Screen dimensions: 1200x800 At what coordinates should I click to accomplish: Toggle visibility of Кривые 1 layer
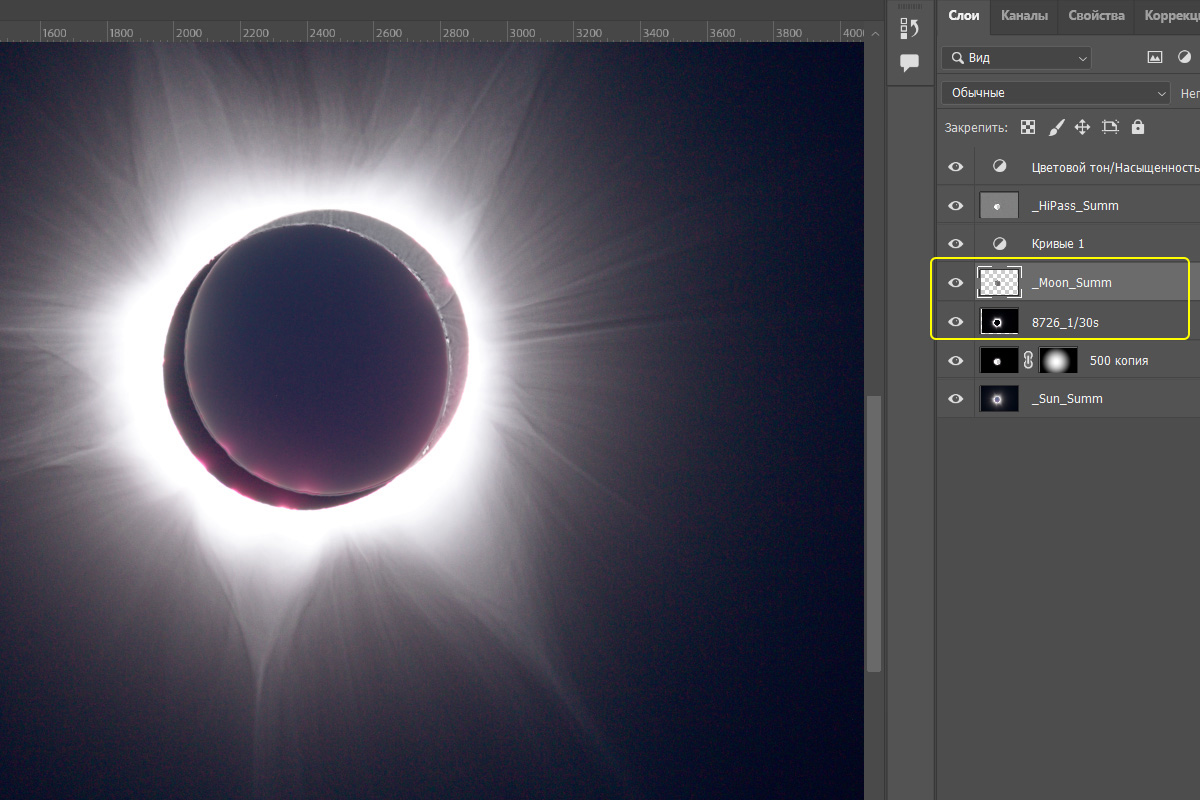tap(956, 243)
